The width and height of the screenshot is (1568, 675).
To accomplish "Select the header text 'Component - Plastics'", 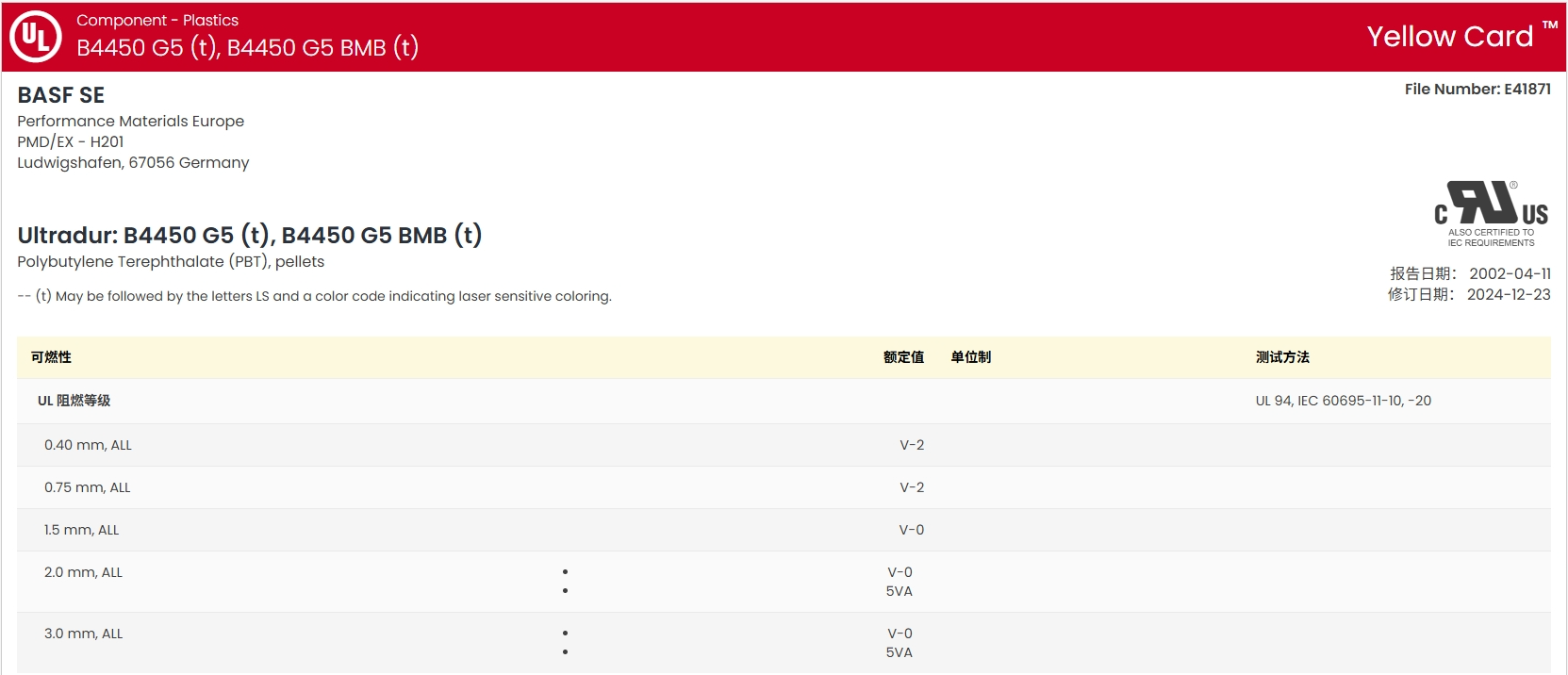I will [157, 20].
